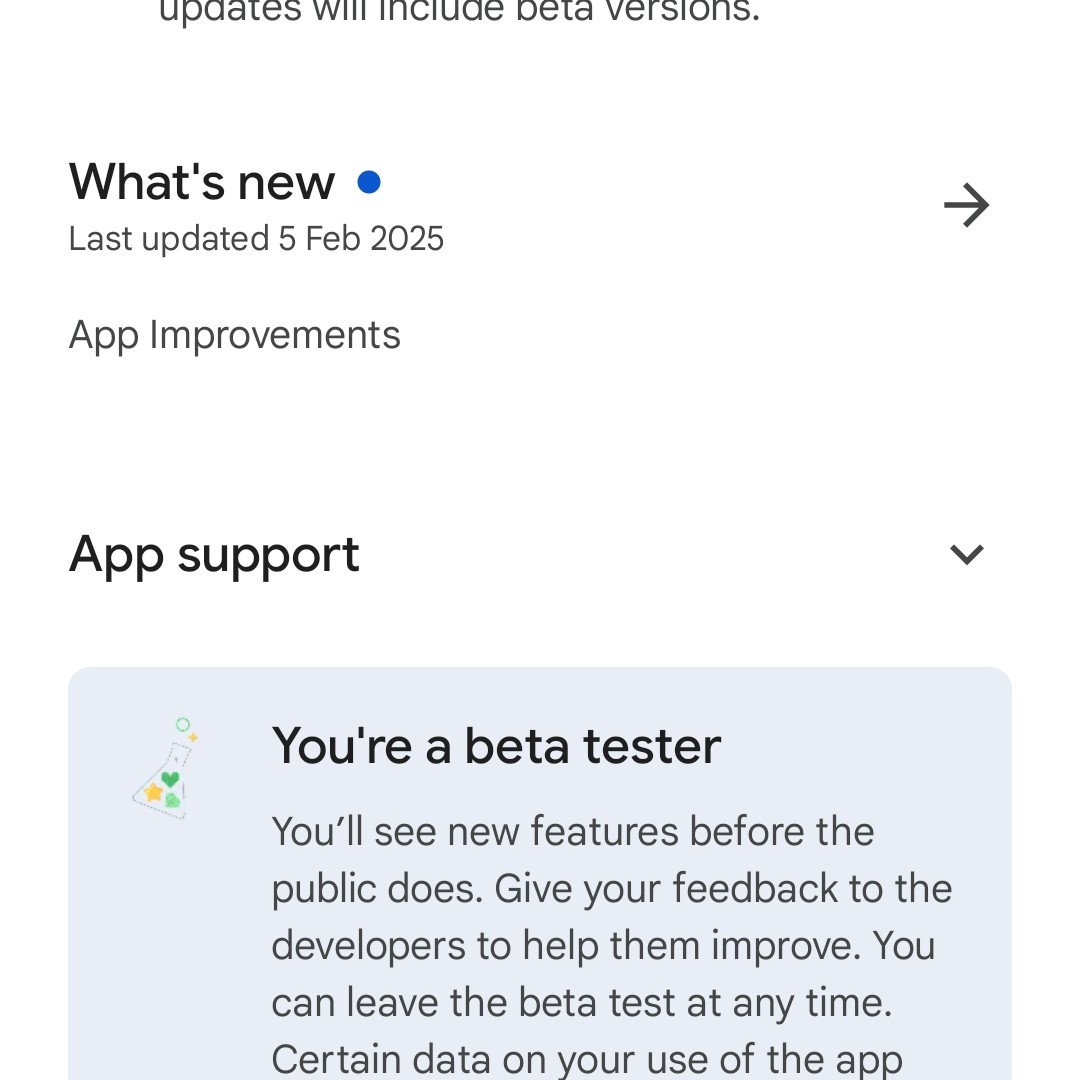Click the green heart inside the flask
Screen dimensions: 1080x1080
pyautogui.click(x=171, y=778)
